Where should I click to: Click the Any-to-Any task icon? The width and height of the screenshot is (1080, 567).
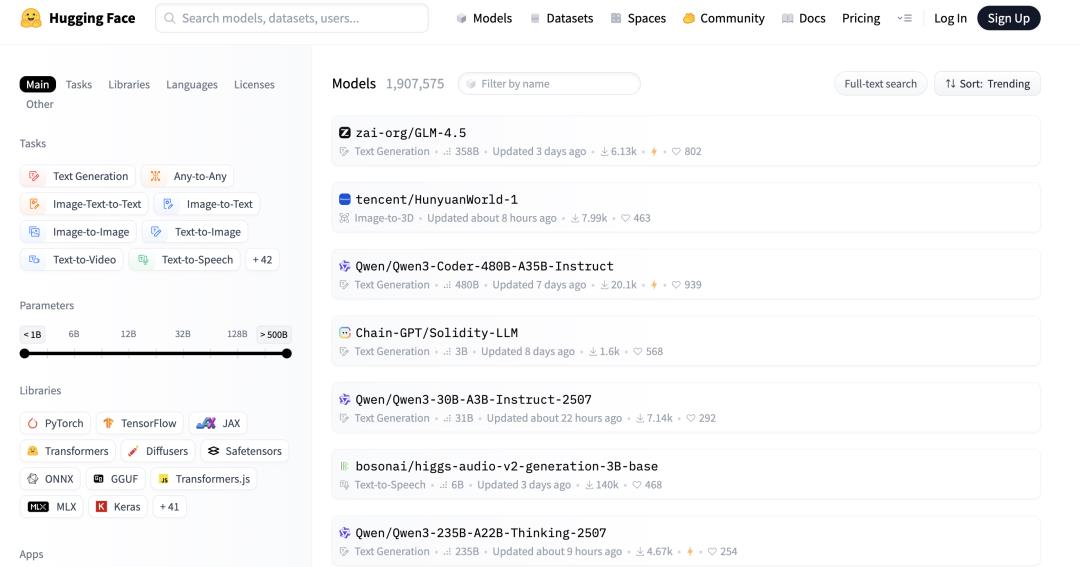156,176
